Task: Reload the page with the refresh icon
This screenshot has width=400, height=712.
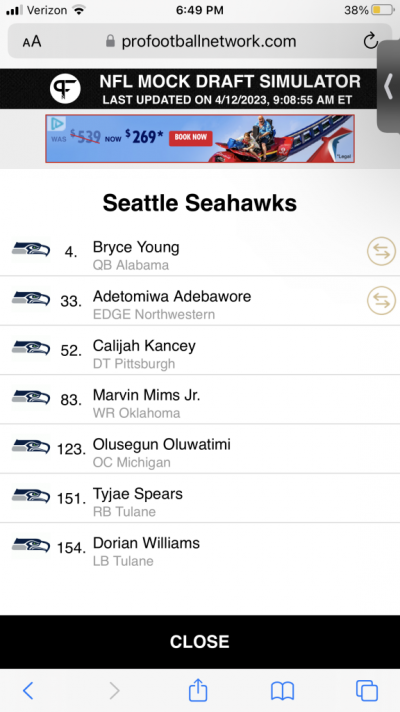Action: point(371,41)
